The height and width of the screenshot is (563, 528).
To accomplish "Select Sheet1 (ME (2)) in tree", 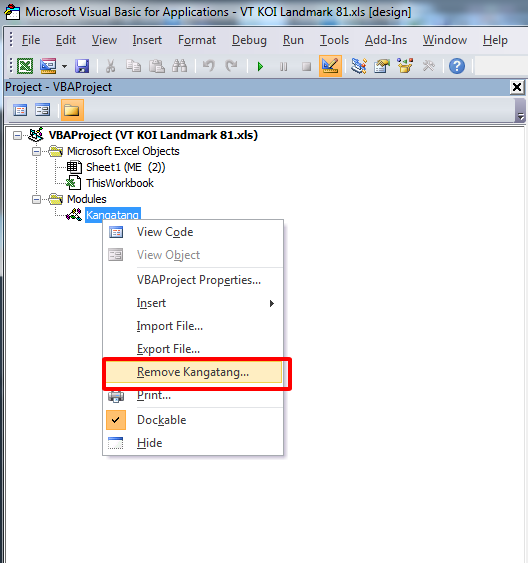I will [x=126, y=167].
